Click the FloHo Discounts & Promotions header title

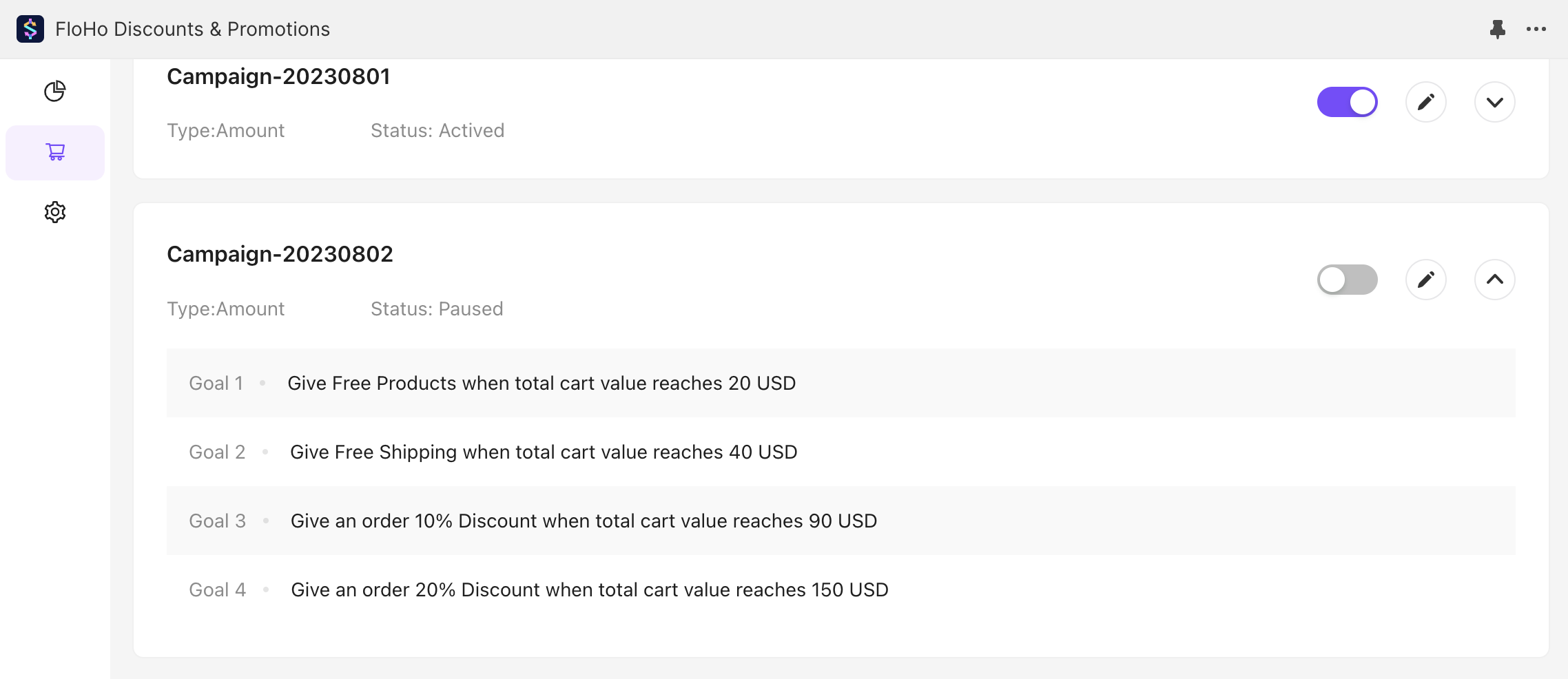click(x=192, y=29)
